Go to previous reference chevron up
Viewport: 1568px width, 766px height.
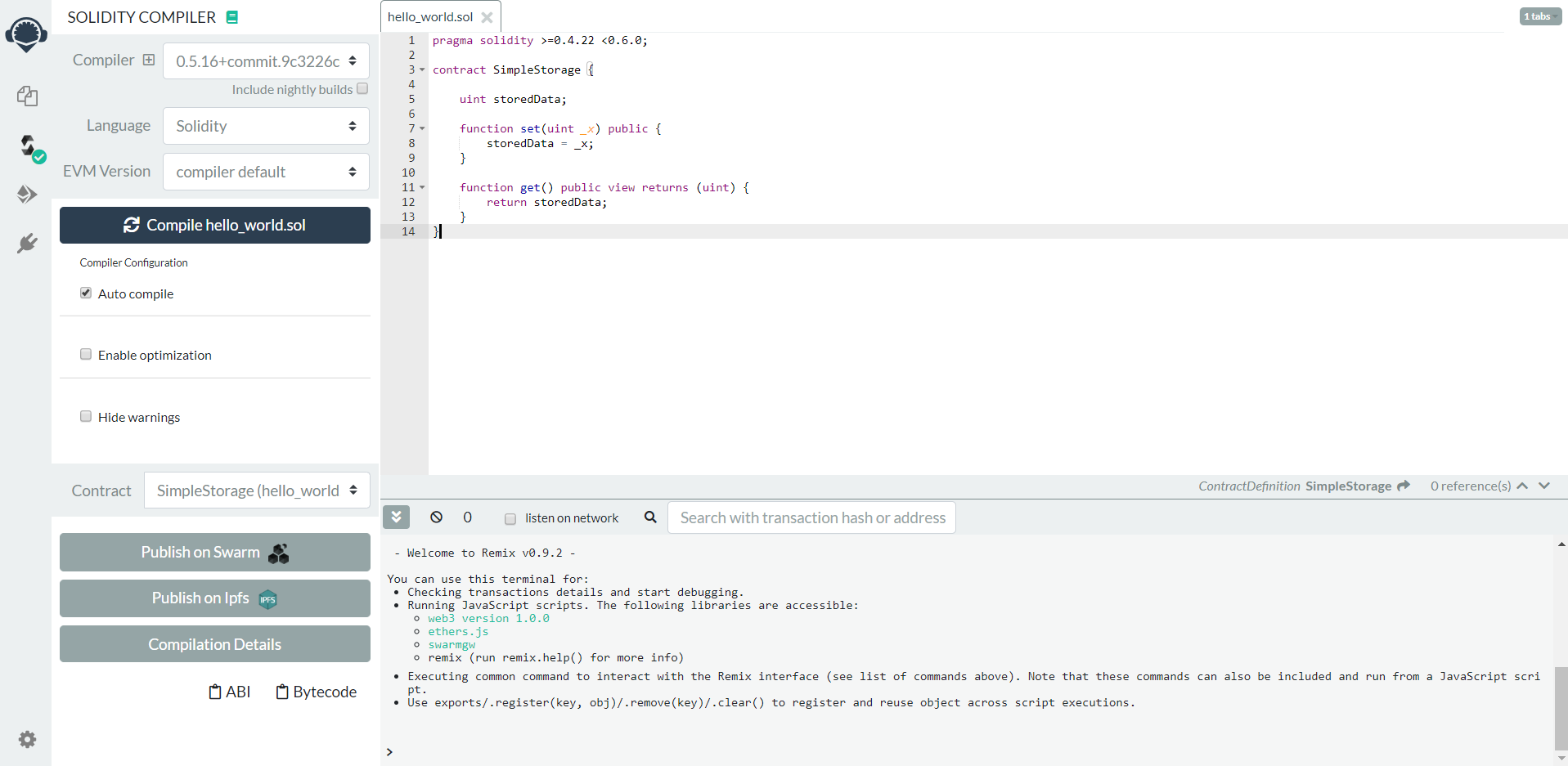coord(1522,486)
